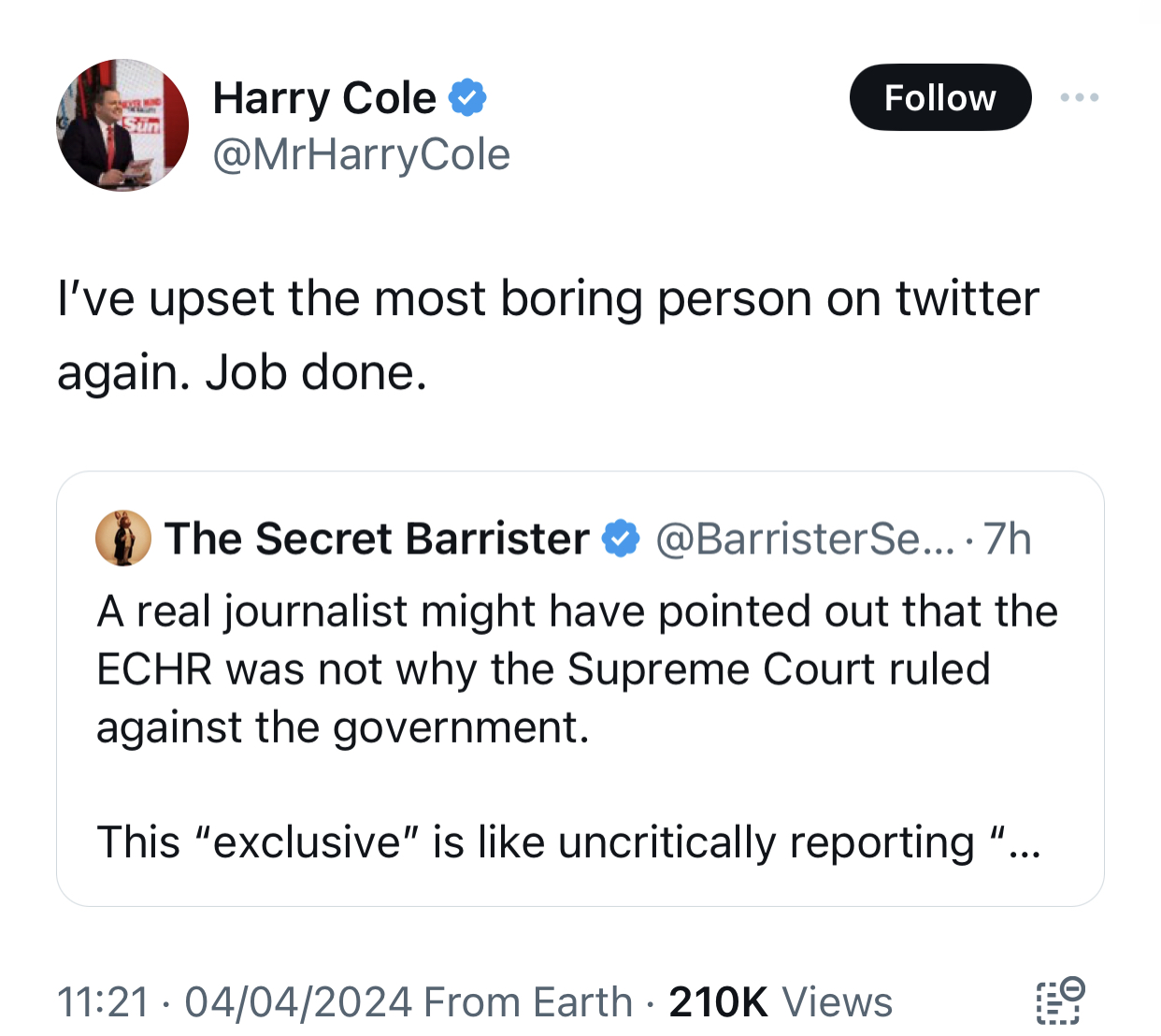Expand the trailing ellipsis of quoted tweet
This screenshot has height=1036, width=1161.
1025,844
